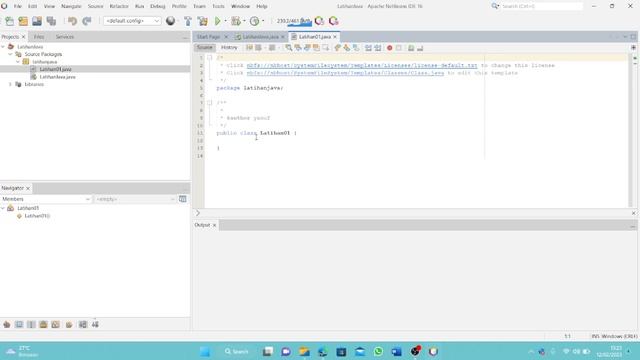Image resolution: width=640 pixels, height=360 pixels.
Task: Open WhatsApp from the taskbar
Action: click(x=378, y=351)
